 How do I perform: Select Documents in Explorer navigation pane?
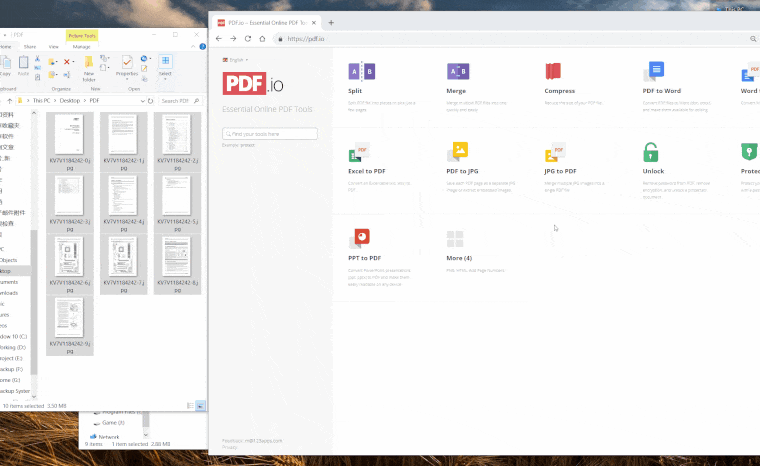[9, 282]
